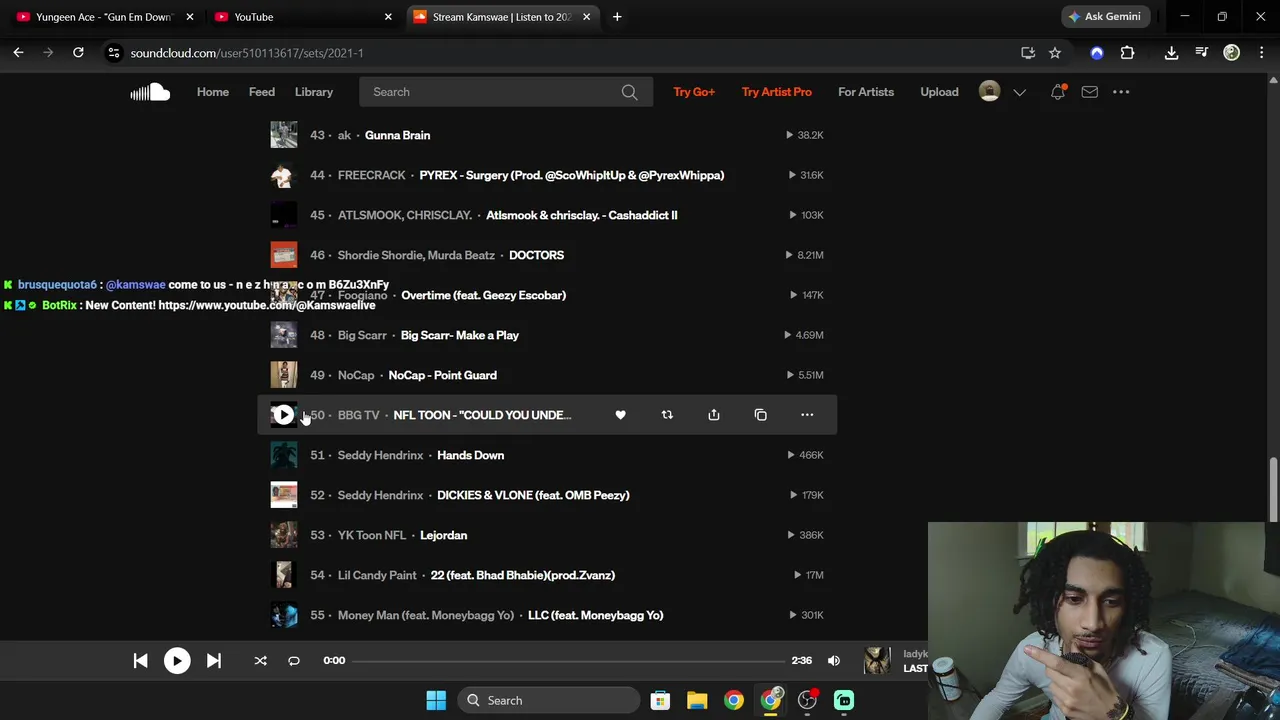Open the DOCTORS track title
1280x720 pixels.
[536, 255]
